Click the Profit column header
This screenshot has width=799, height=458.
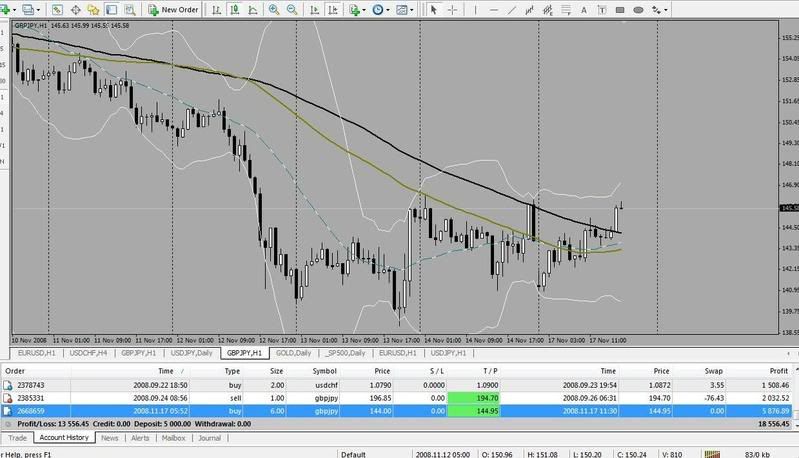coord(775,369)
